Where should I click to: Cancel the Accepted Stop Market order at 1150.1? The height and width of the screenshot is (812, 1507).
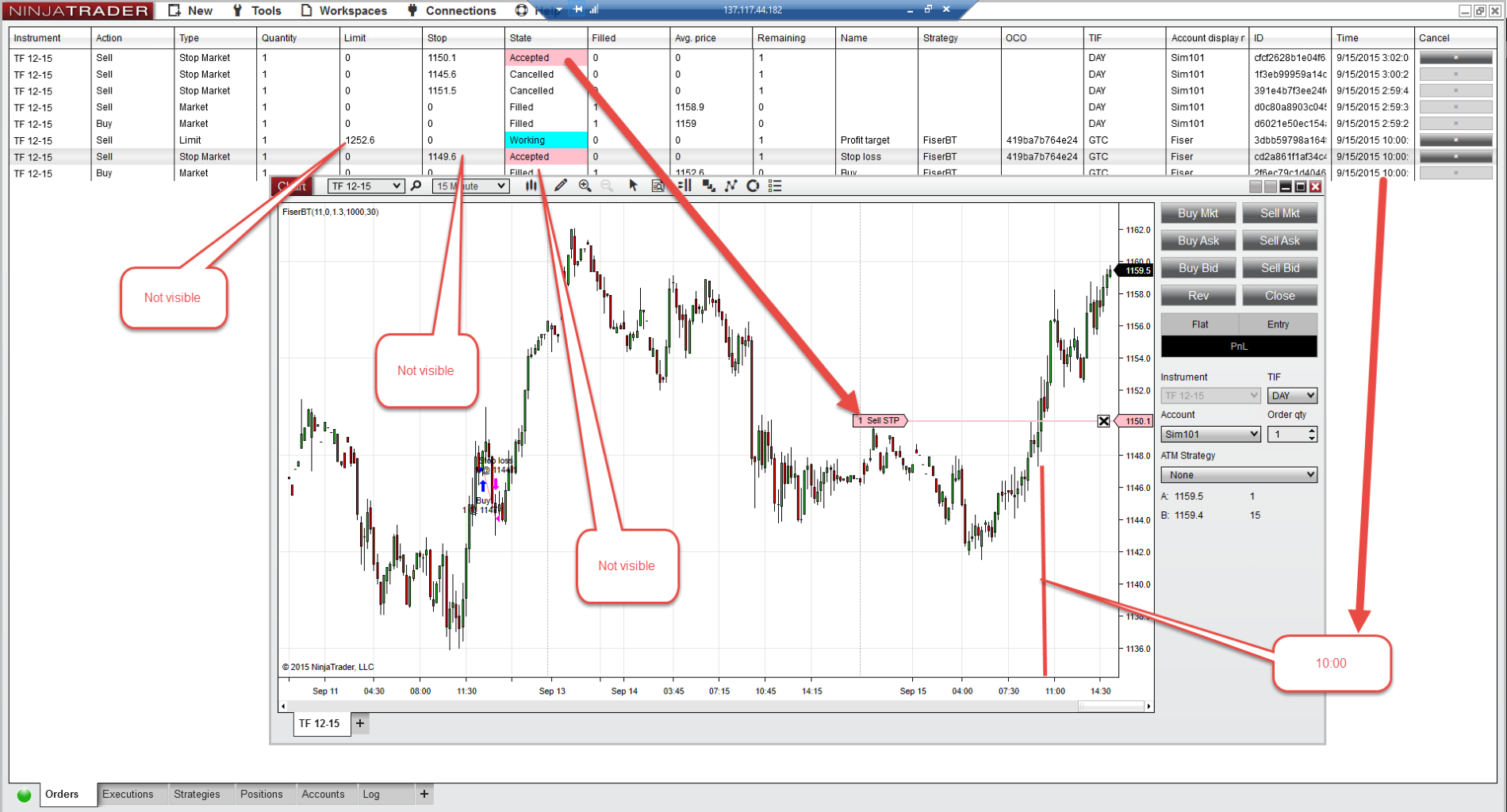[1455, 58]
